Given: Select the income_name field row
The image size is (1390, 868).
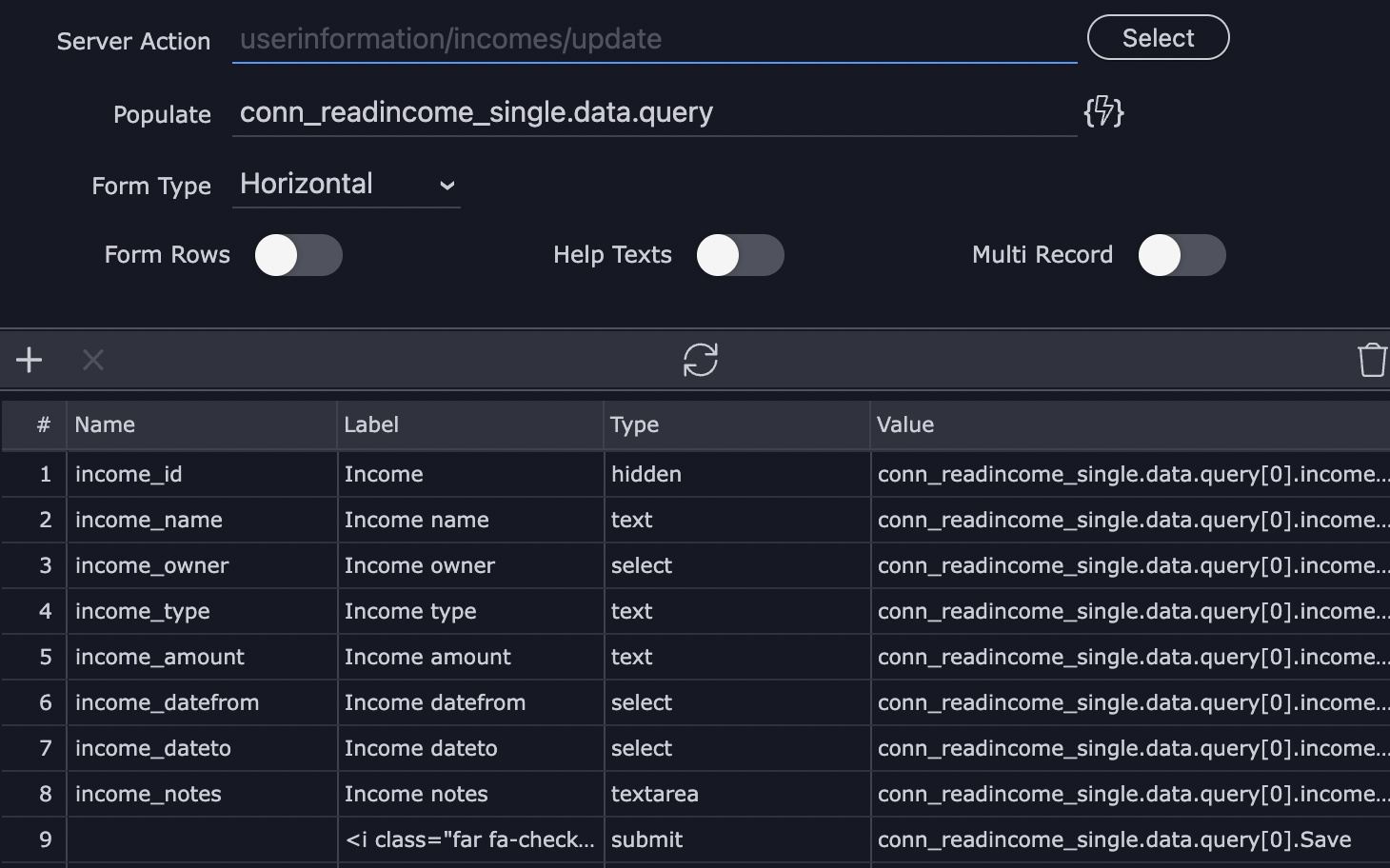Looking at the screenshot, I should coord(201,520).
